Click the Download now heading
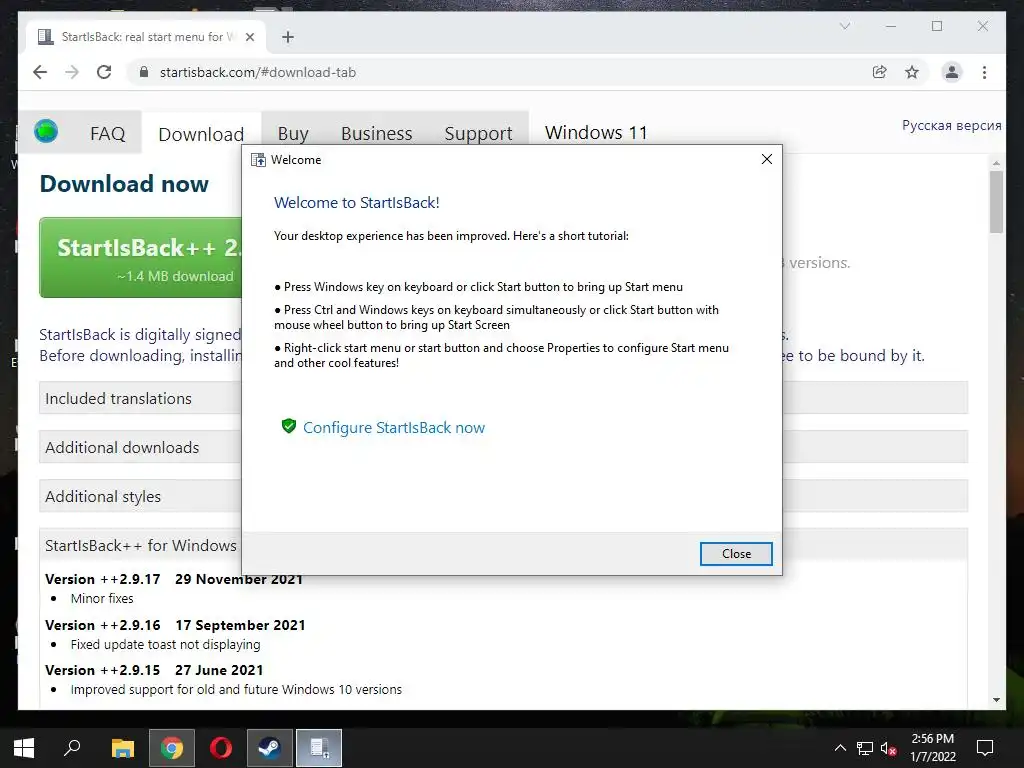The height and width of the screenshot is (768, 1024). [x=124, y=184]
